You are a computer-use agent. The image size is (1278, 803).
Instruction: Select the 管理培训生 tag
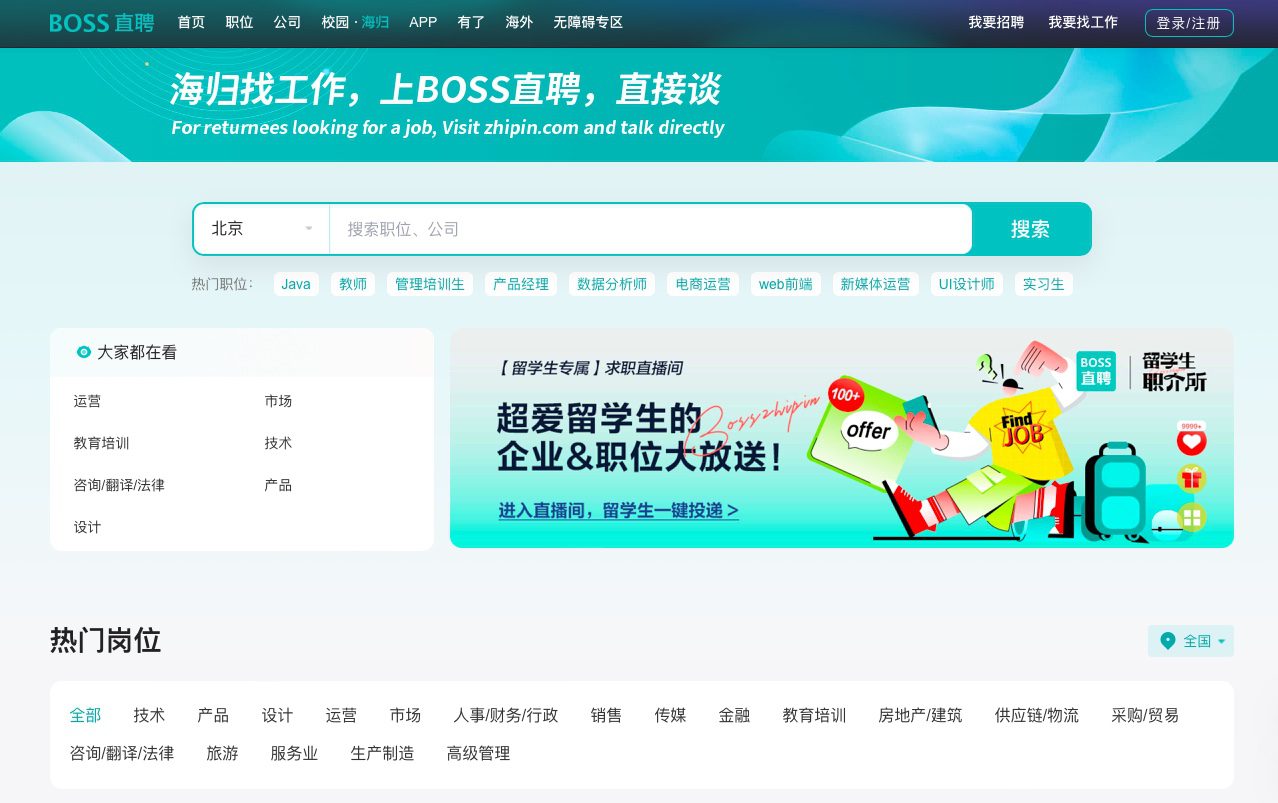430,284
